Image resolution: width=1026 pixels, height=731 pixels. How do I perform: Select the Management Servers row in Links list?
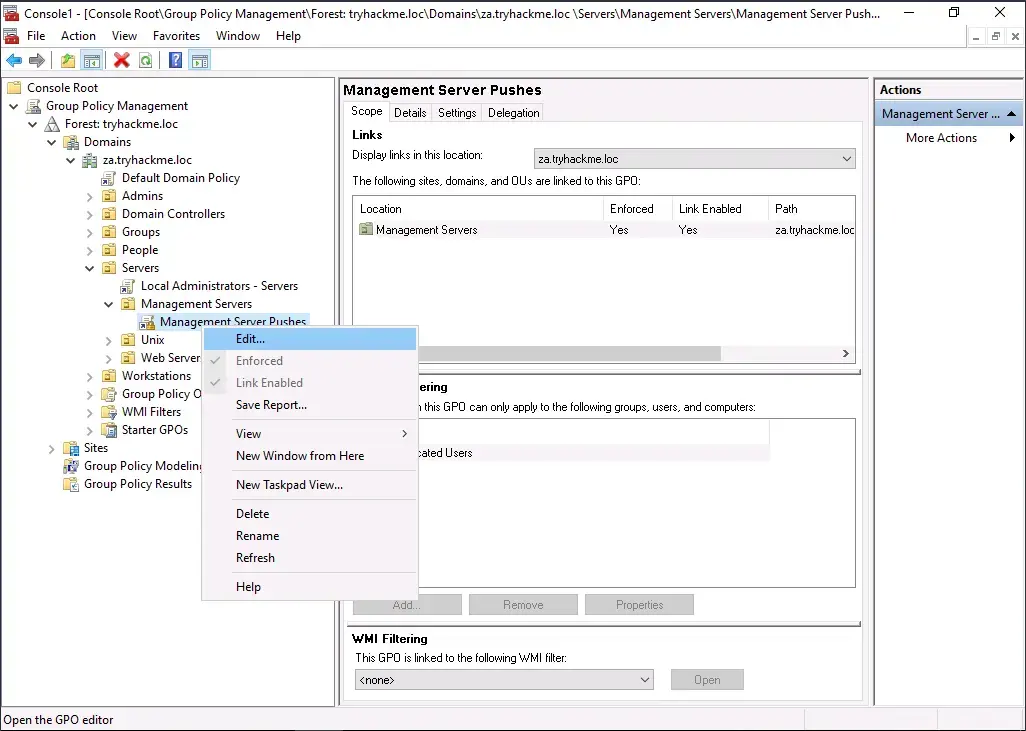(604, 230)
